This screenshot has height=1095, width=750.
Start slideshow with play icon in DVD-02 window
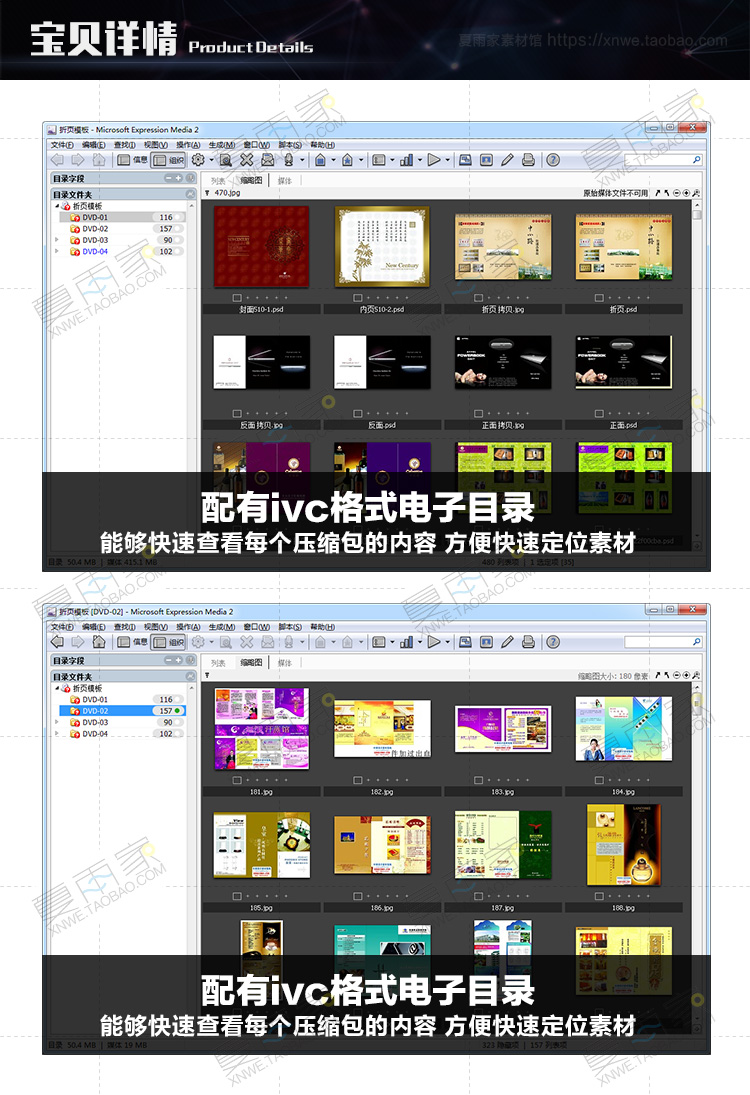[434, 642]
